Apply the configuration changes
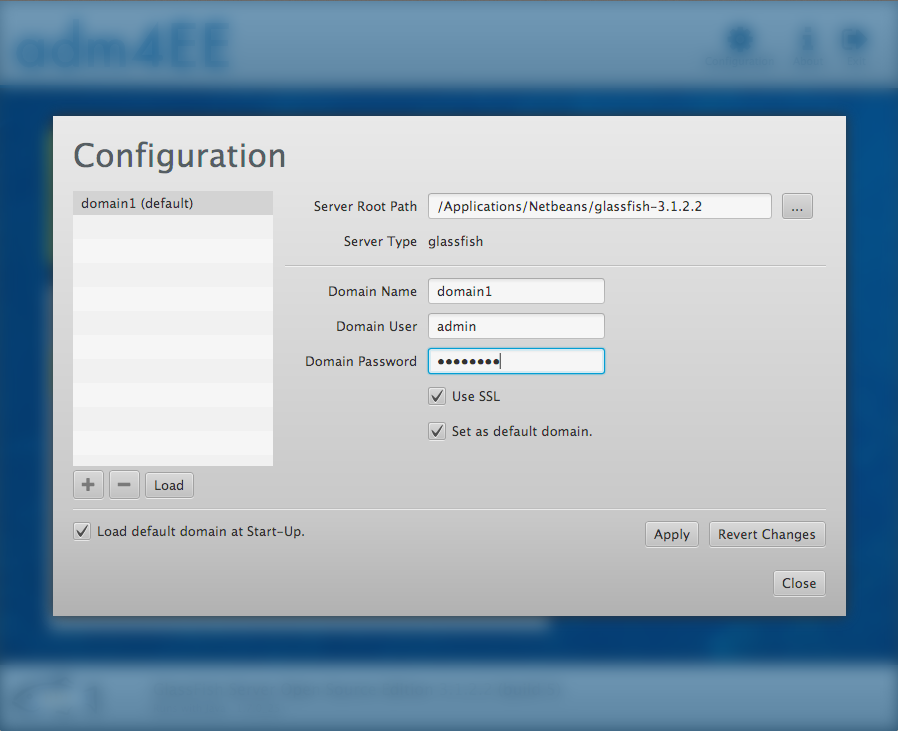The height and width of the screenshot is (731, 898). [x=671, y=534]
